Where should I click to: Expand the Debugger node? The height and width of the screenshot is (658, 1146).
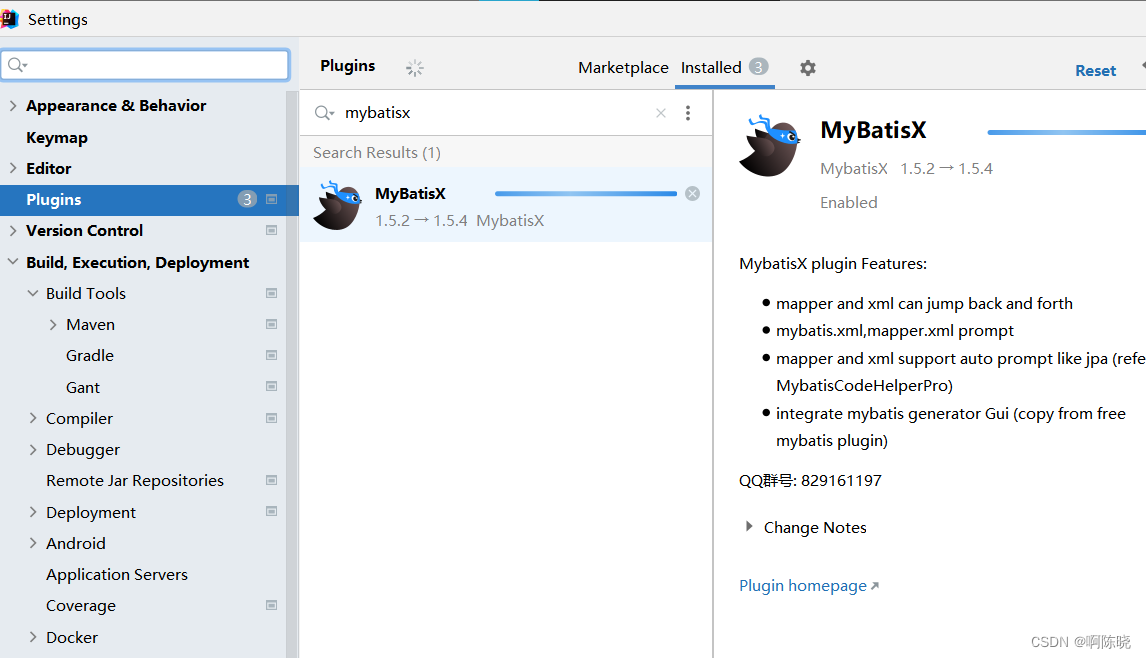pos(33,450)
